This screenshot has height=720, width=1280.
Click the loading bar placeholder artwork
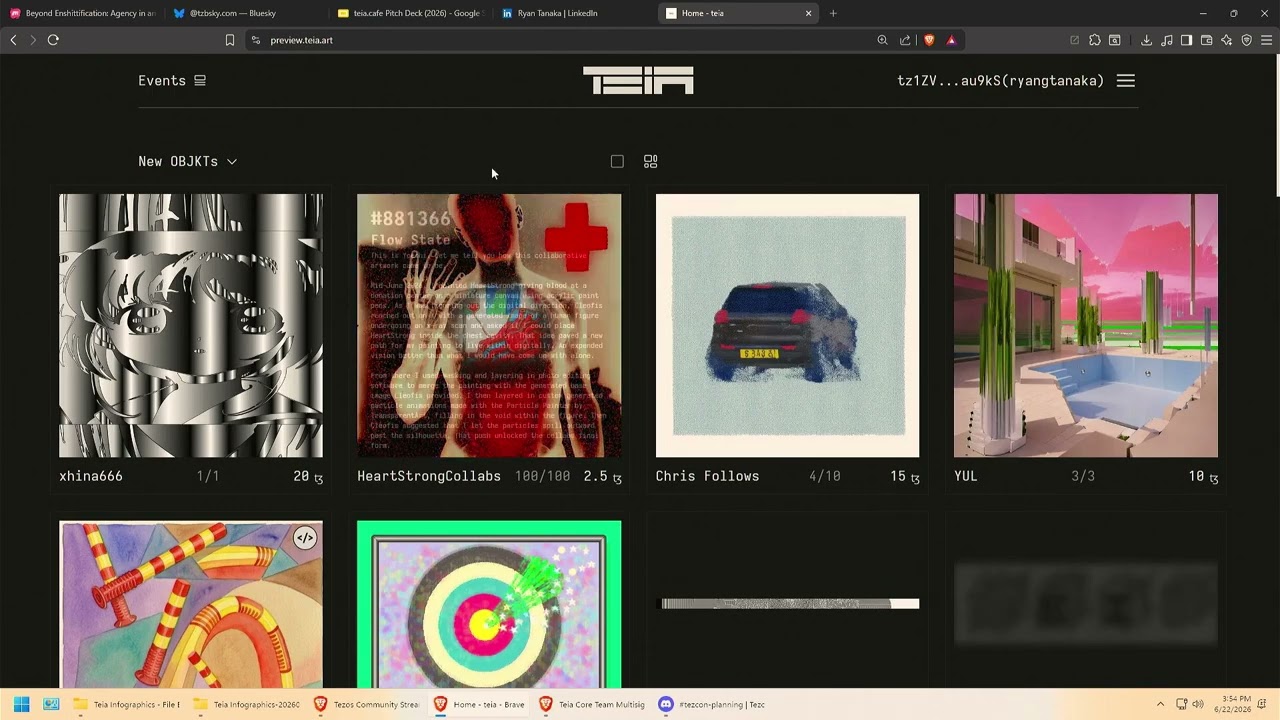click(x=789, y=603)
